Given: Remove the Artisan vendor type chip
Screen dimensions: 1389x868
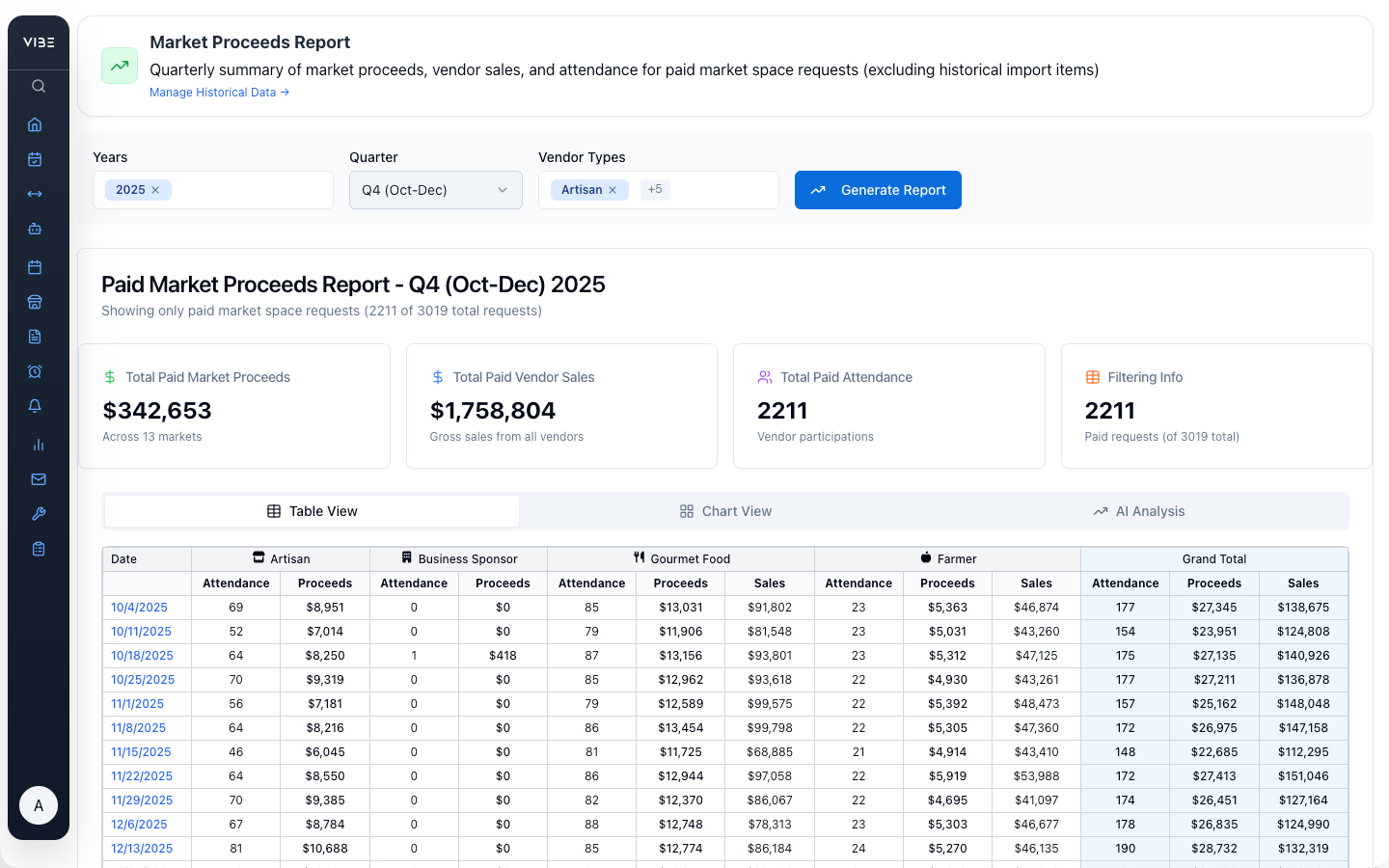Looking at the screenshot, I should [614, 189].
